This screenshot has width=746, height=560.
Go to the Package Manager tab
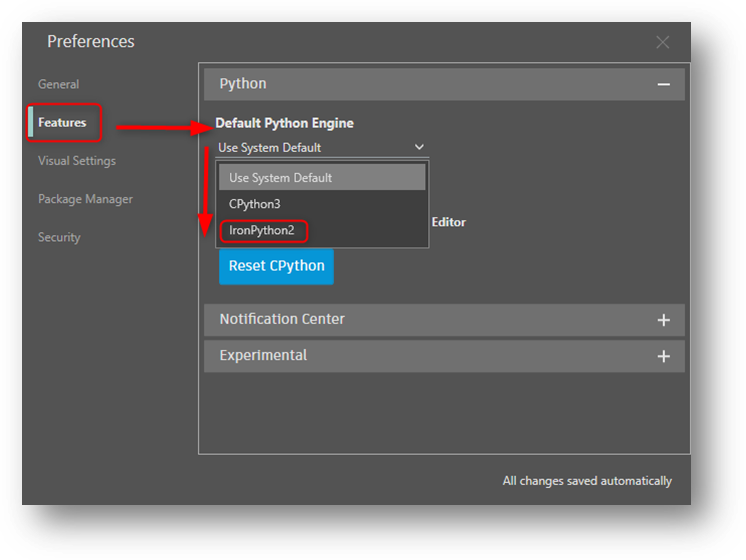click(85, 199)
